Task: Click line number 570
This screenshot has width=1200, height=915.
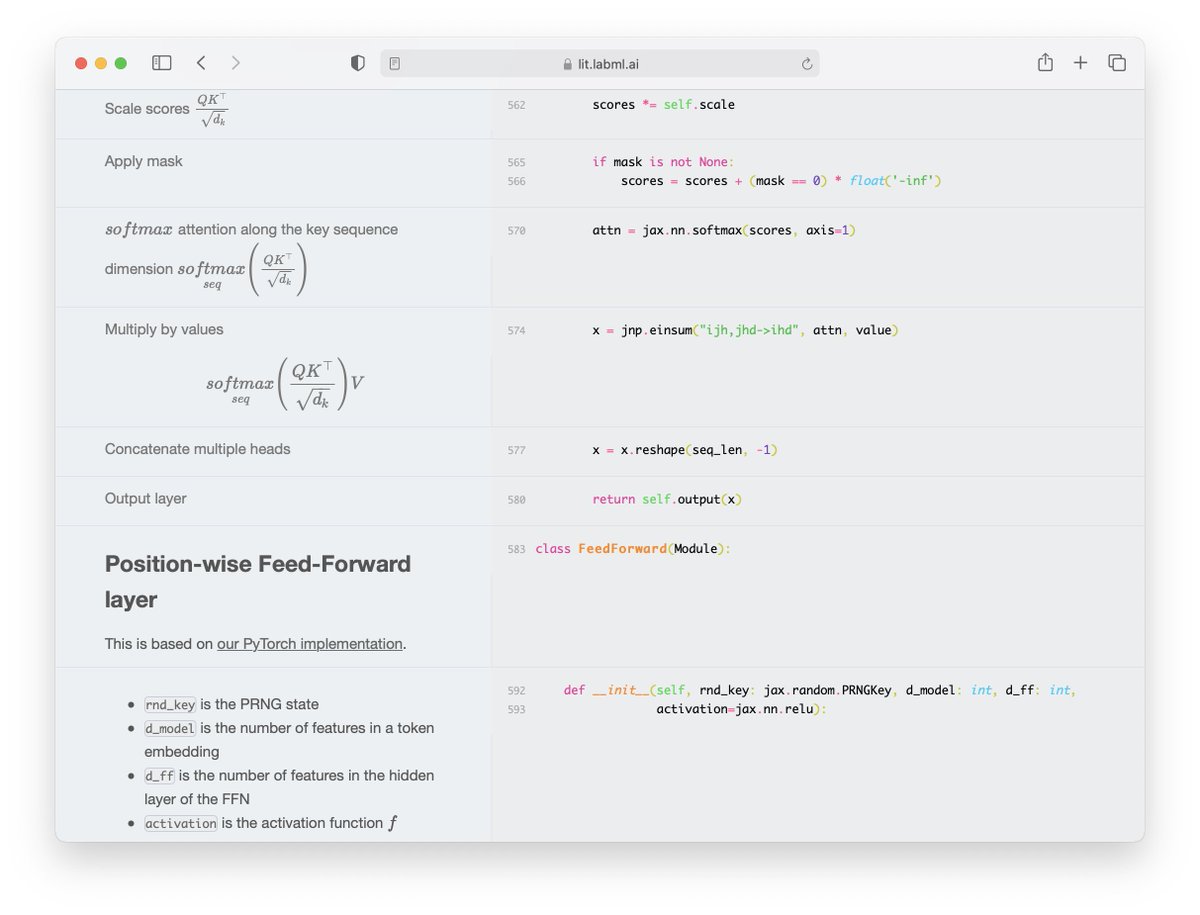Action: click(516, 231)
